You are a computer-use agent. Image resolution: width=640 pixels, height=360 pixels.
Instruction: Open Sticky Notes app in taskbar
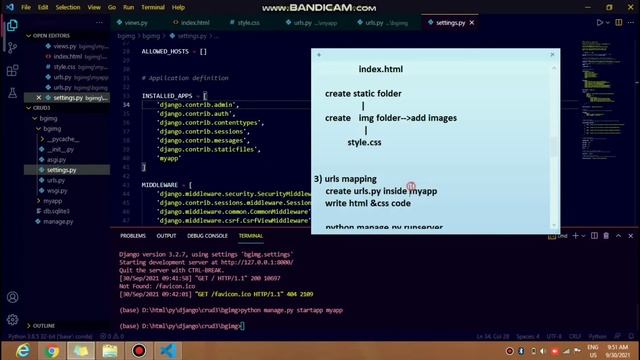[81, 351]
